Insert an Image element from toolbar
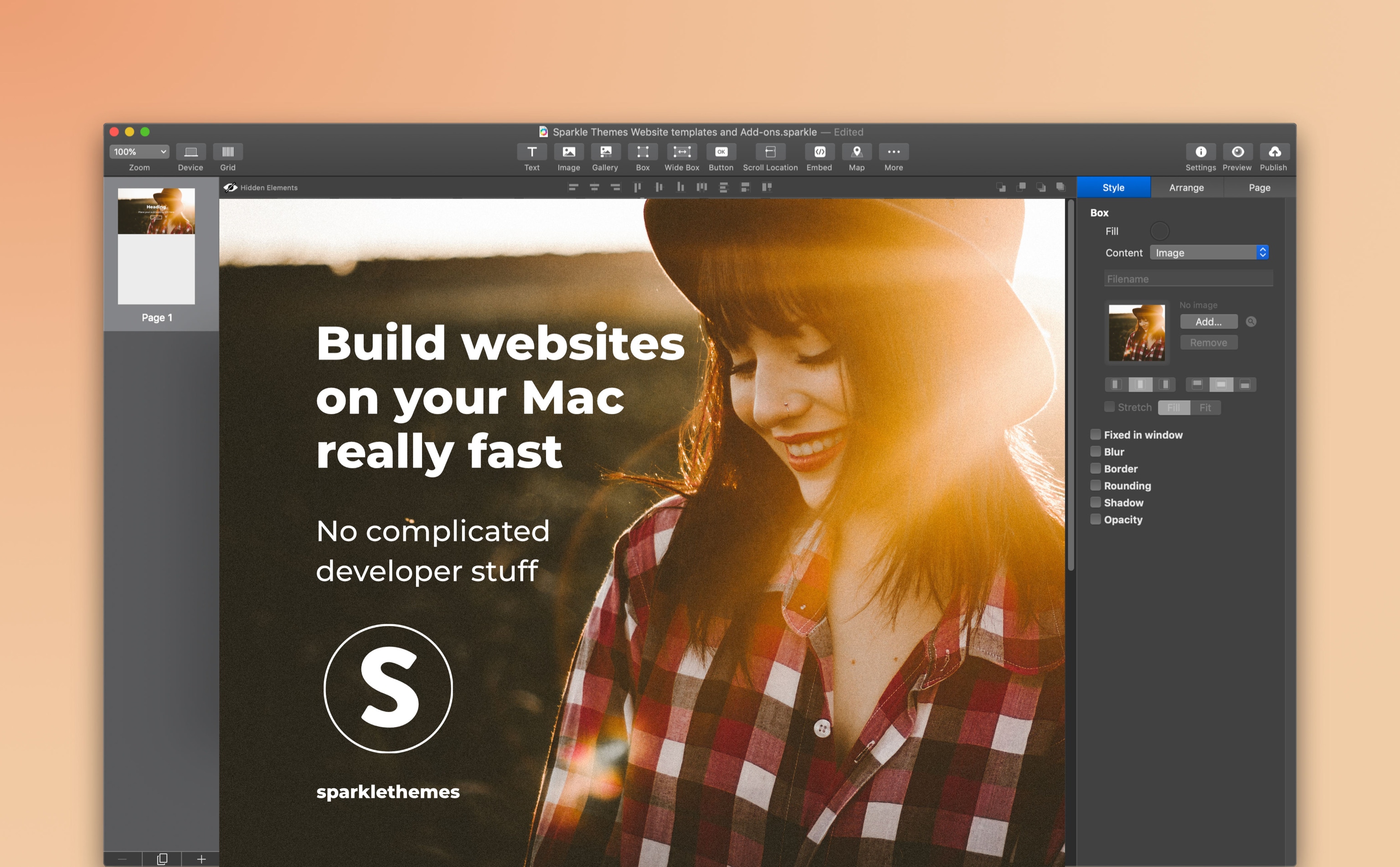The height and width of the screenshot is (867, 1400). [569, 152]
